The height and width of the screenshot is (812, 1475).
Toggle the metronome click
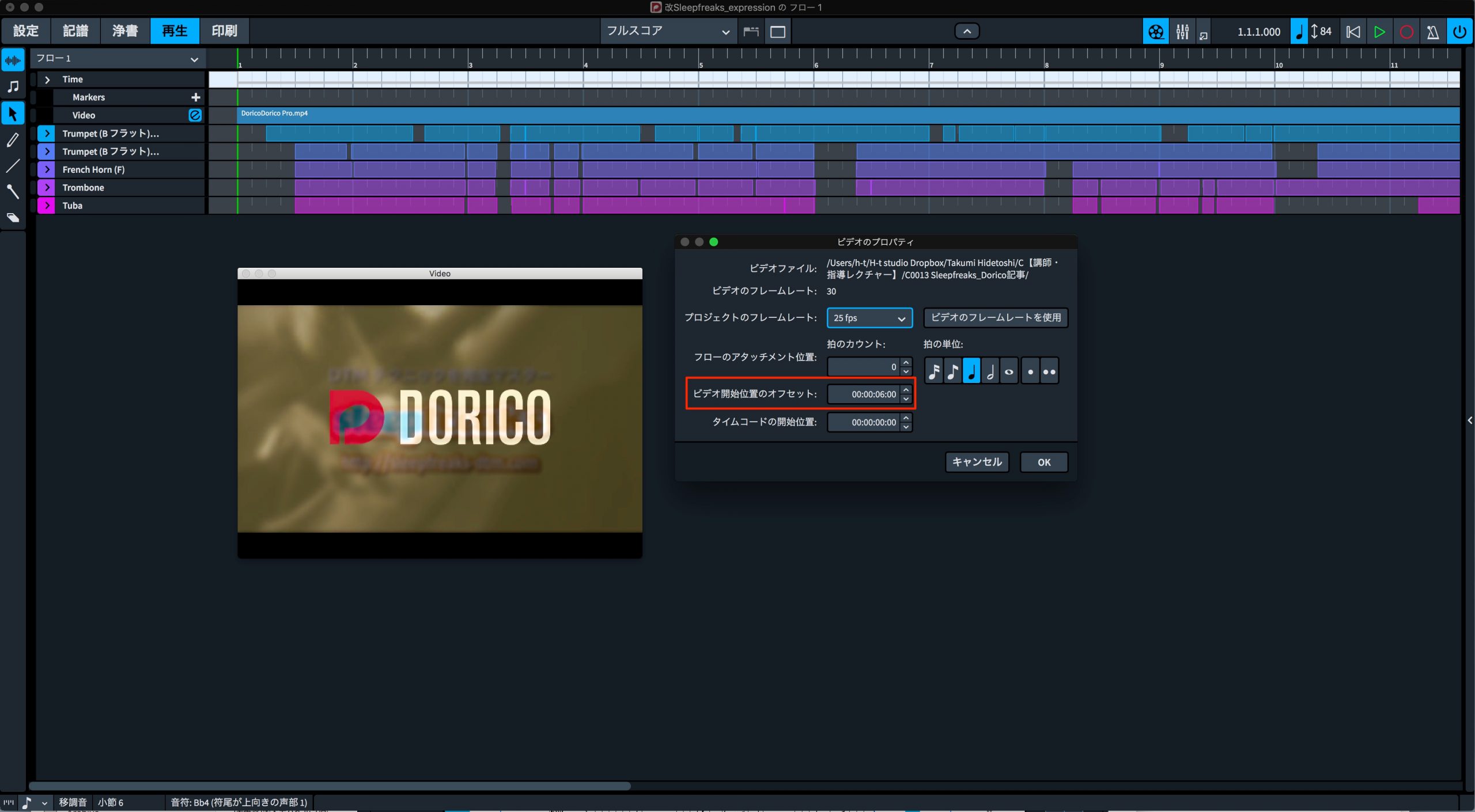click(x=1432, y=32)
